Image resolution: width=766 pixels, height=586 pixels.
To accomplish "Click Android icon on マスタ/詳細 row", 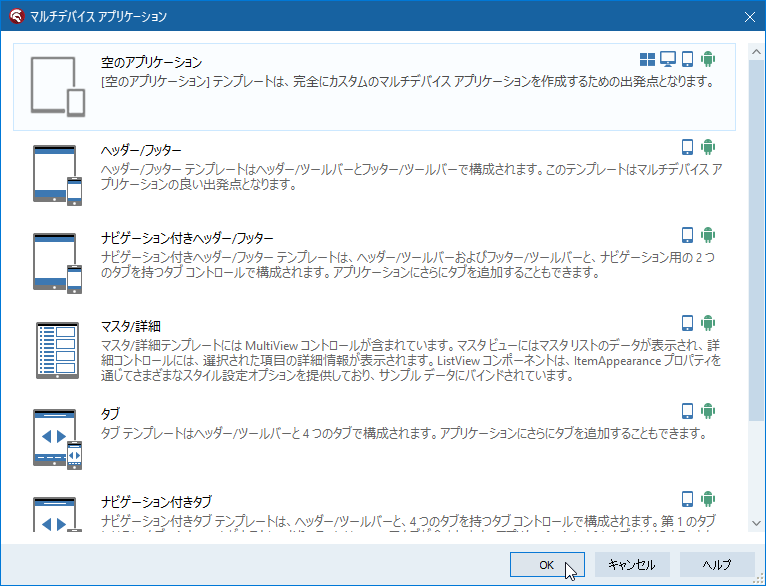I will click(708, 323).
